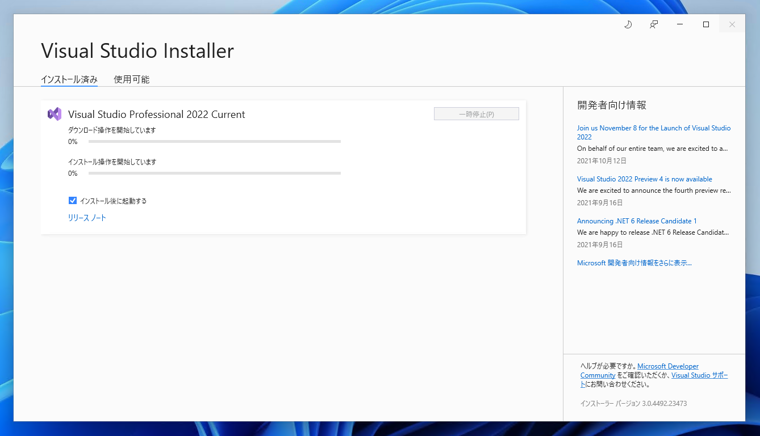The height and width of the screenshot is (436, 760).
Task: Click the Visual Studio Installer heading
Action: click(137, 51)
